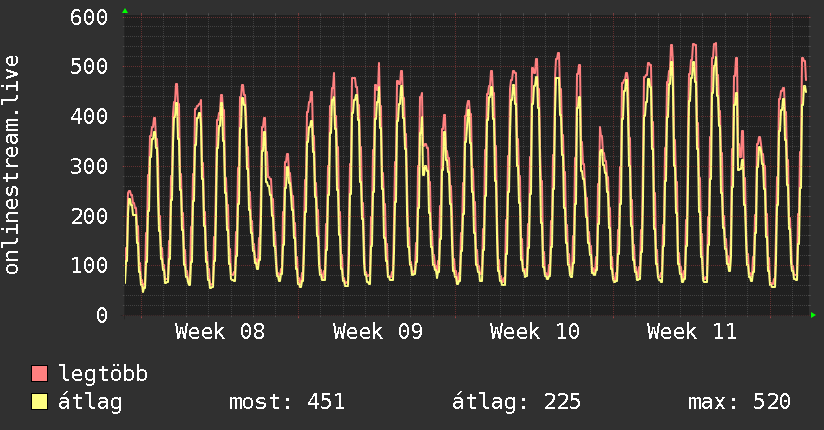Click the 400 y-axis label
824x430 pixels.
[89, 117]
